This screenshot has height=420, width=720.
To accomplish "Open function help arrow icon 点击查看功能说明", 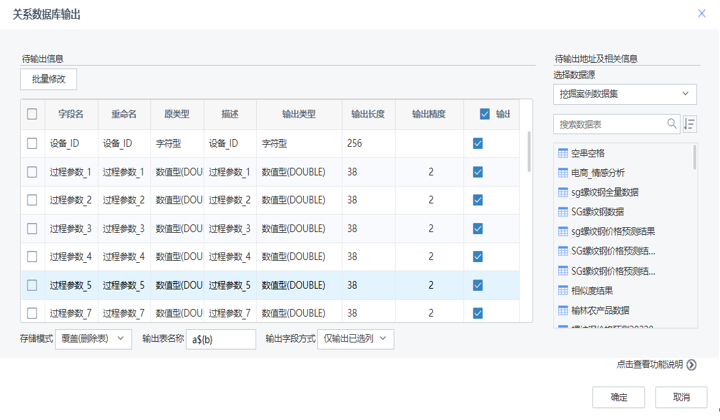I will click(692, 365).
